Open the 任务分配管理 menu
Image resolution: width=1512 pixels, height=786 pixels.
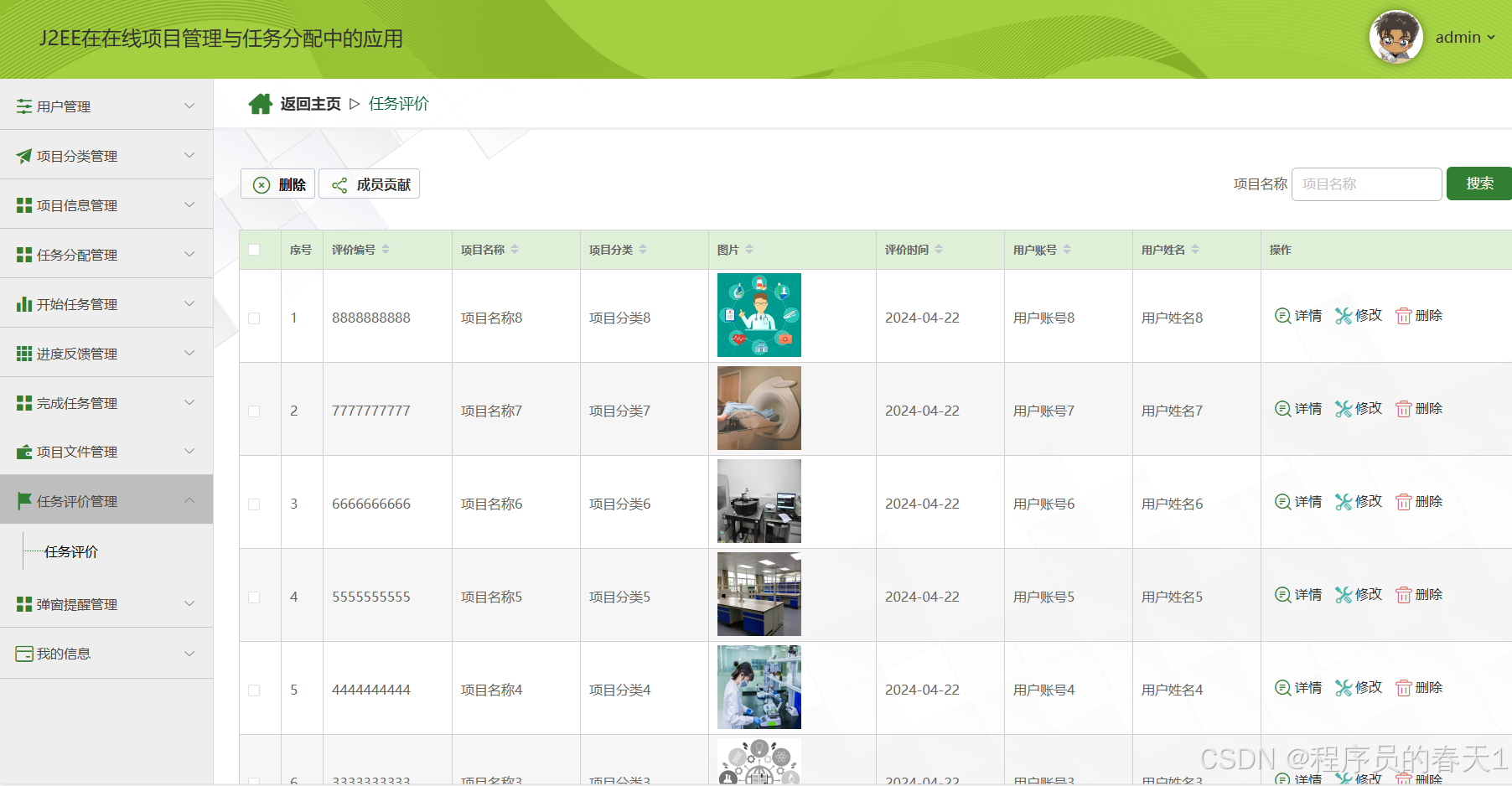point(106,254)
